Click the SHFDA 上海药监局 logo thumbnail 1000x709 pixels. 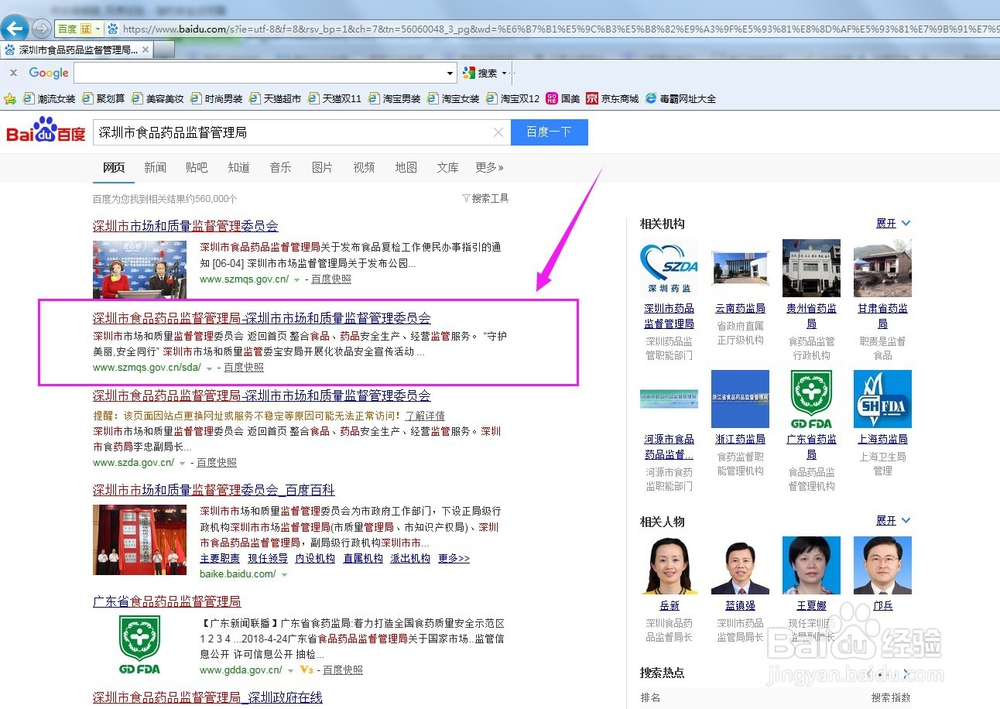(x=883, y=398)
